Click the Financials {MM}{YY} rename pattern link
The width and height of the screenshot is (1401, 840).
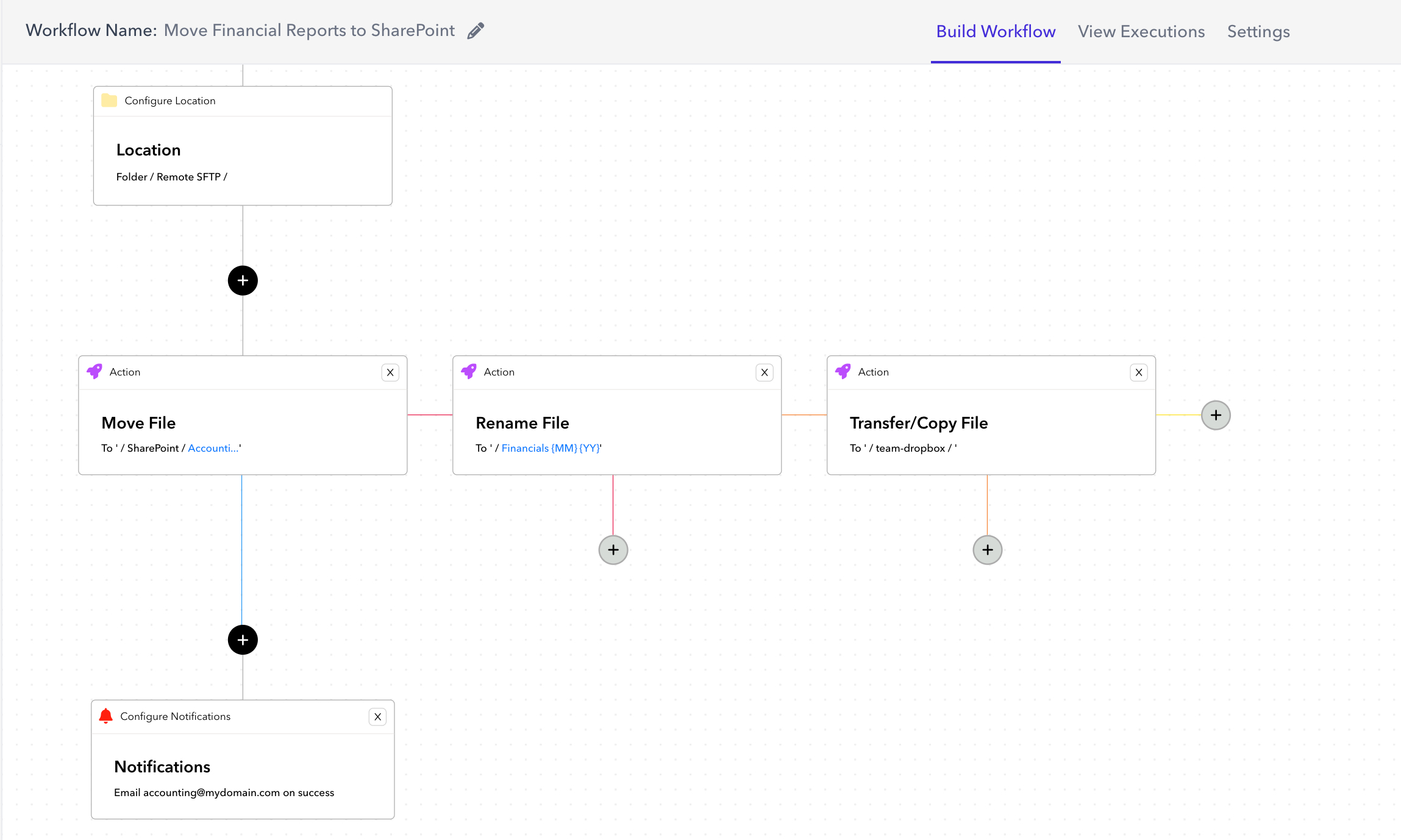click(551, 448)
